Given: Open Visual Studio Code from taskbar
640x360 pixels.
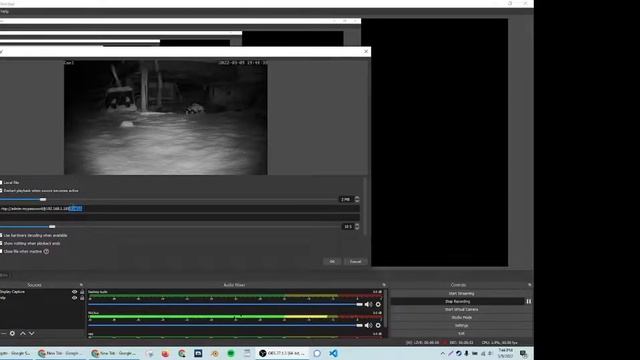Looking at the screenshot, I should (333, 353).
